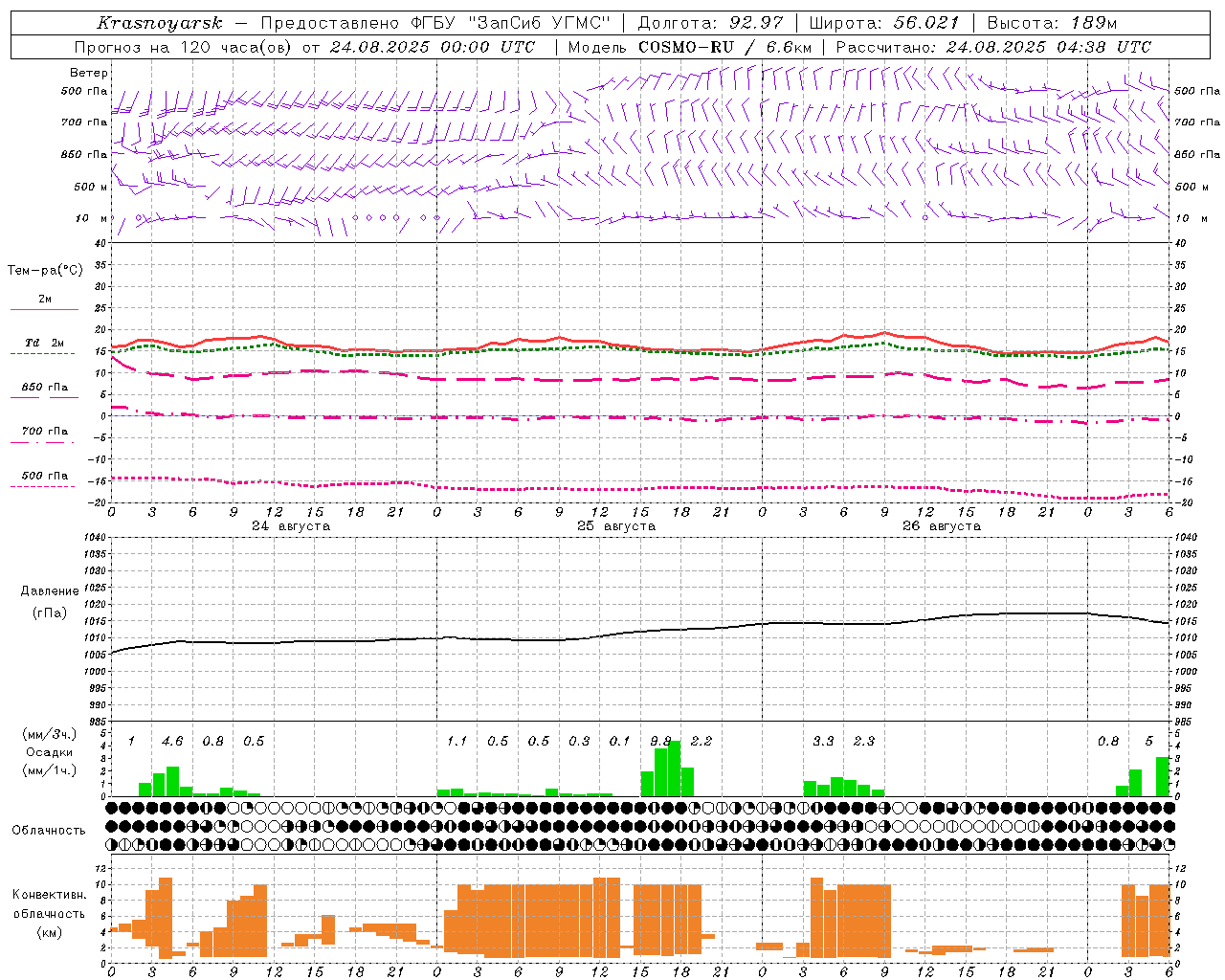Select the Осадки precipitation label
This screenshot has width=1225, height=980.
[x=50, y=752]
